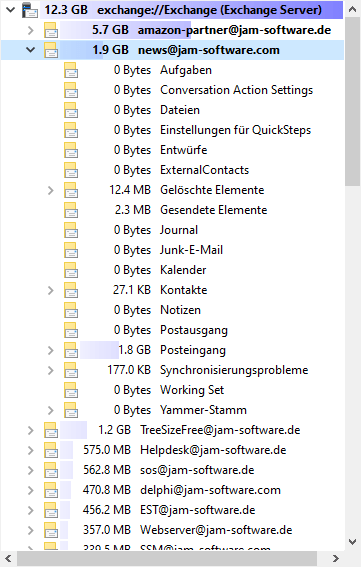Click the vertical scrollbar down arrow
The height and width of the screenshot is (567, 361).
(353, 541)
